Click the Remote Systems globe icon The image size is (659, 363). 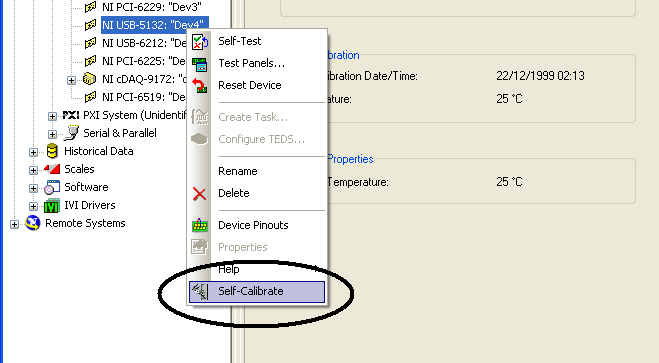[32, 223]
